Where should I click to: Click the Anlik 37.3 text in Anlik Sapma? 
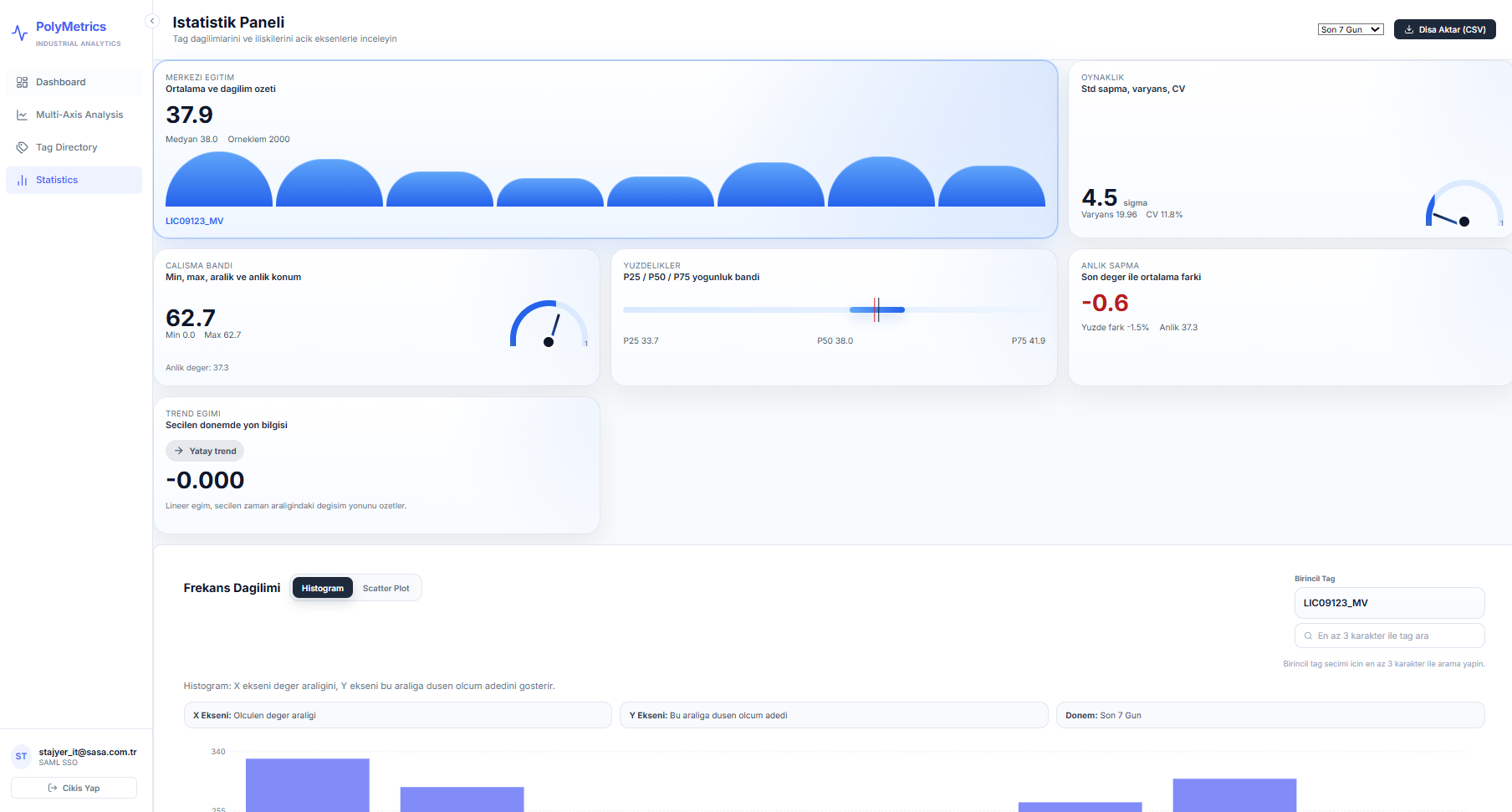click(1178, 328)
